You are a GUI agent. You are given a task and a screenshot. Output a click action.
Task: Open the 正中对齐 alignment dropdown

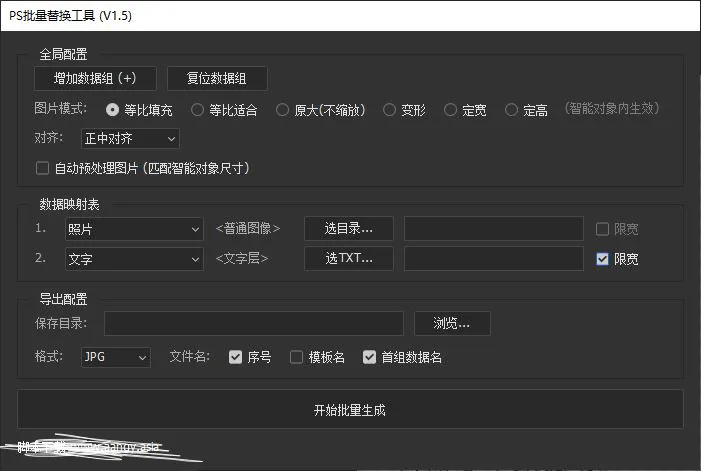[x=130, y=139]
